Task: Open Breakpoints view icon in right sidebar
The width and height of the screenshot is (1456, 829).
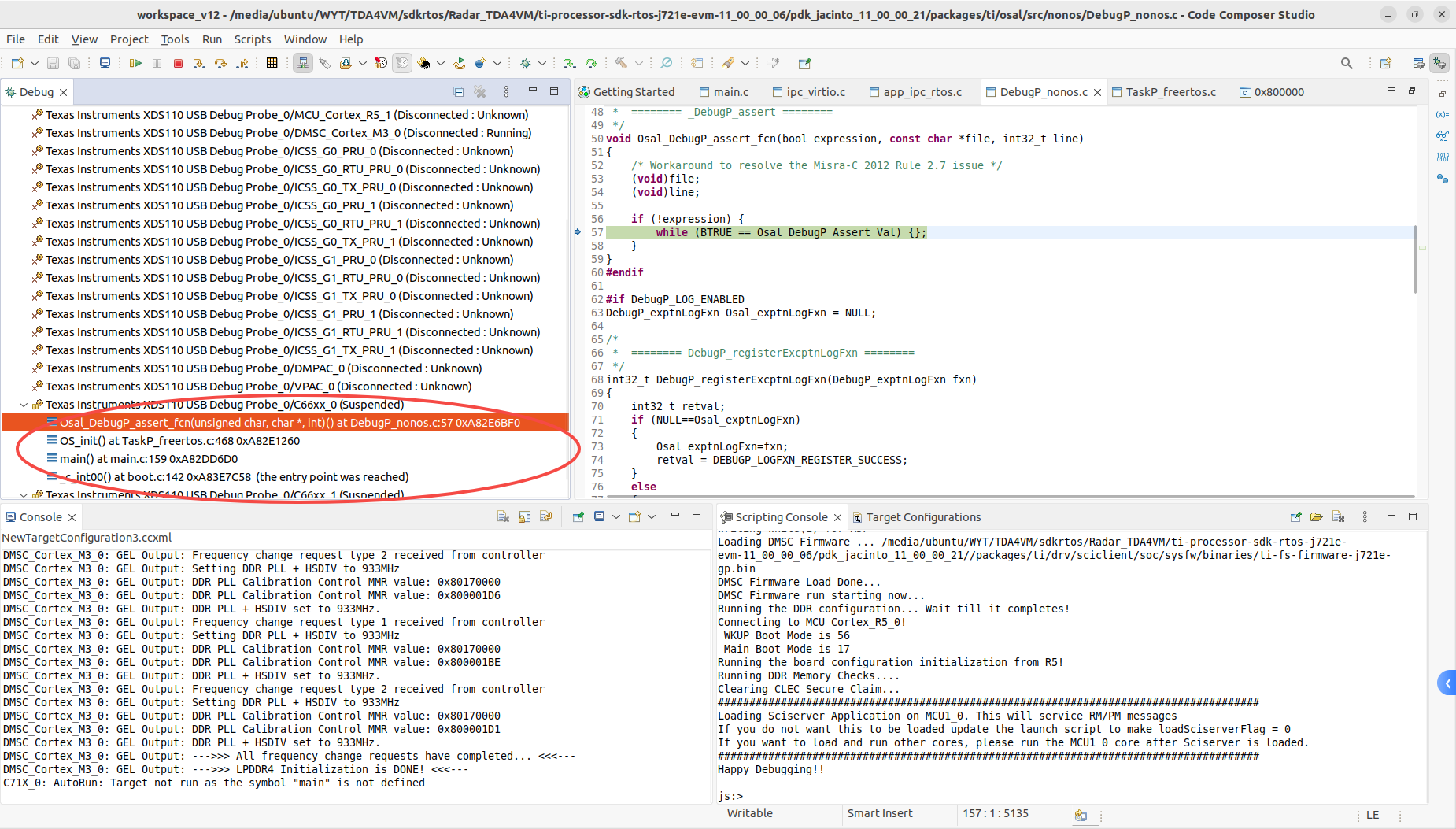Action: 1443,178
